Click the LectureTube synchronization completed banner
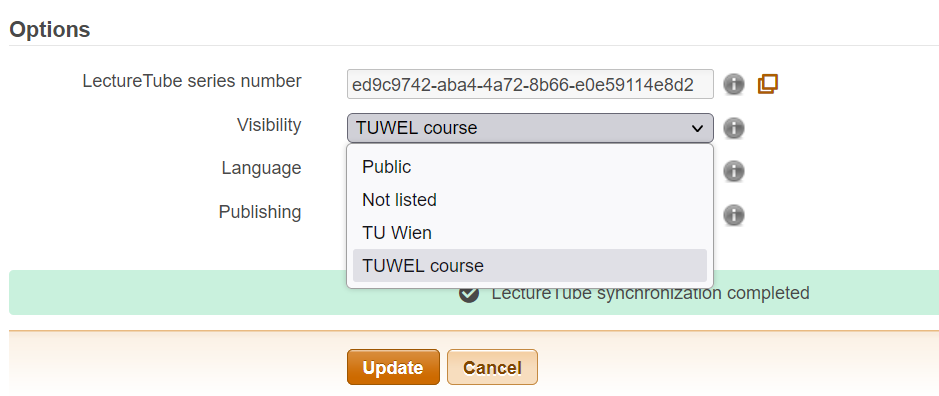Viewport: 939px width, 396px height. 474,292
